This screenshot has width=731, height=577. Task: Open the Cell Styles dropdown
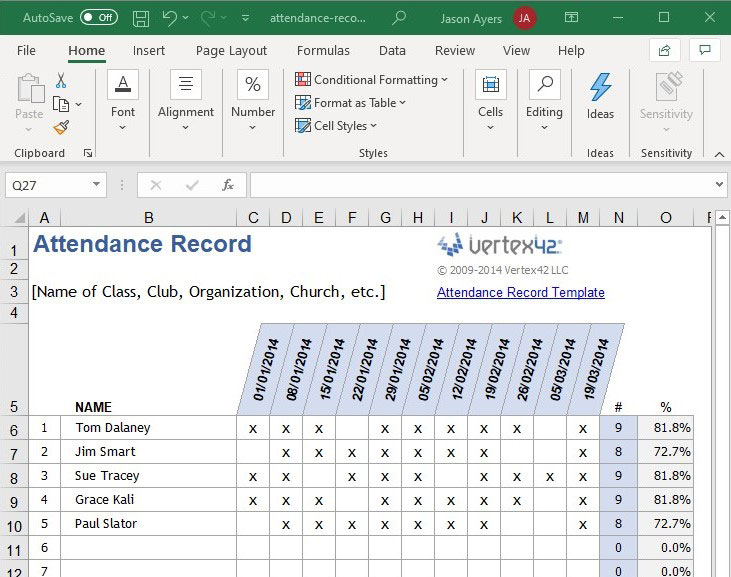[336, 126]
